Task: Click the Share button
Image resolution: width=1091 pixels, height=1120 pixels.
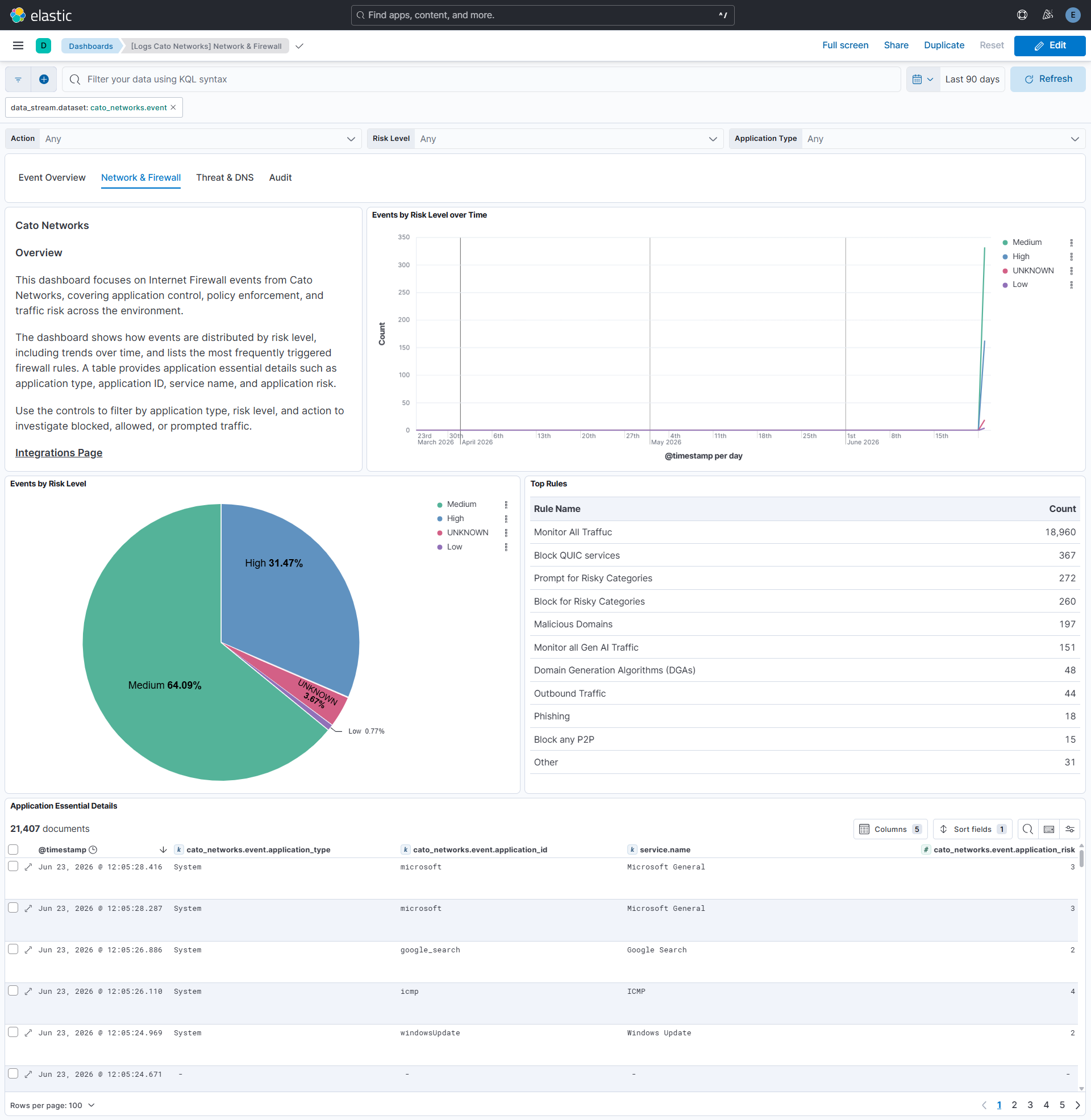Action: coord(896,45)
